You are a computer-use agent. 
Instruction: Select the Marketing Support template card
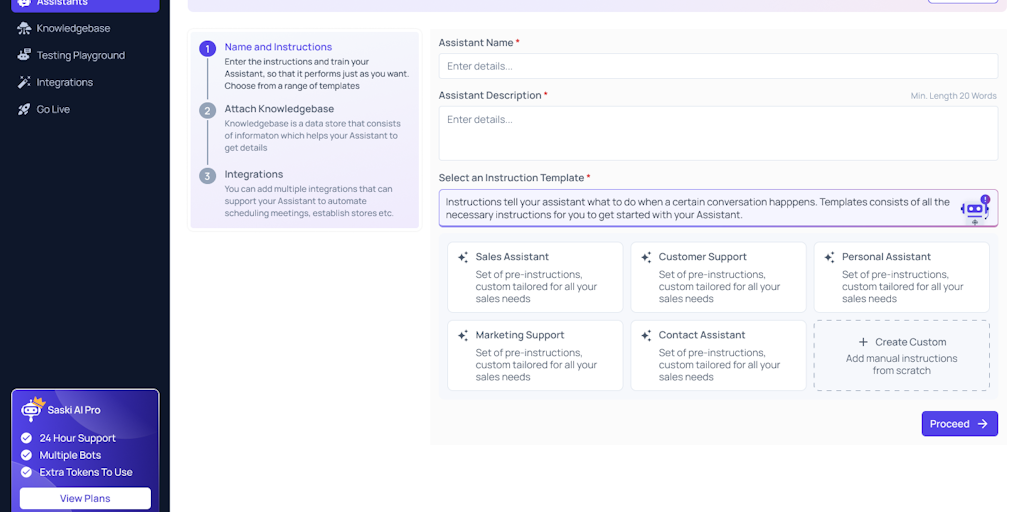(x=535, y=355)
